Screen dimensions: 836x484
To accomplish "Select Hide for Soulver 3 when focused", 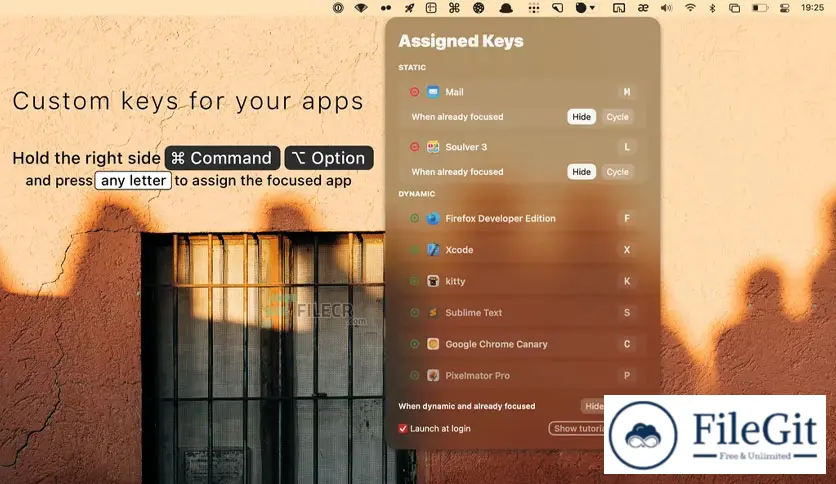I will click(581, 172).
